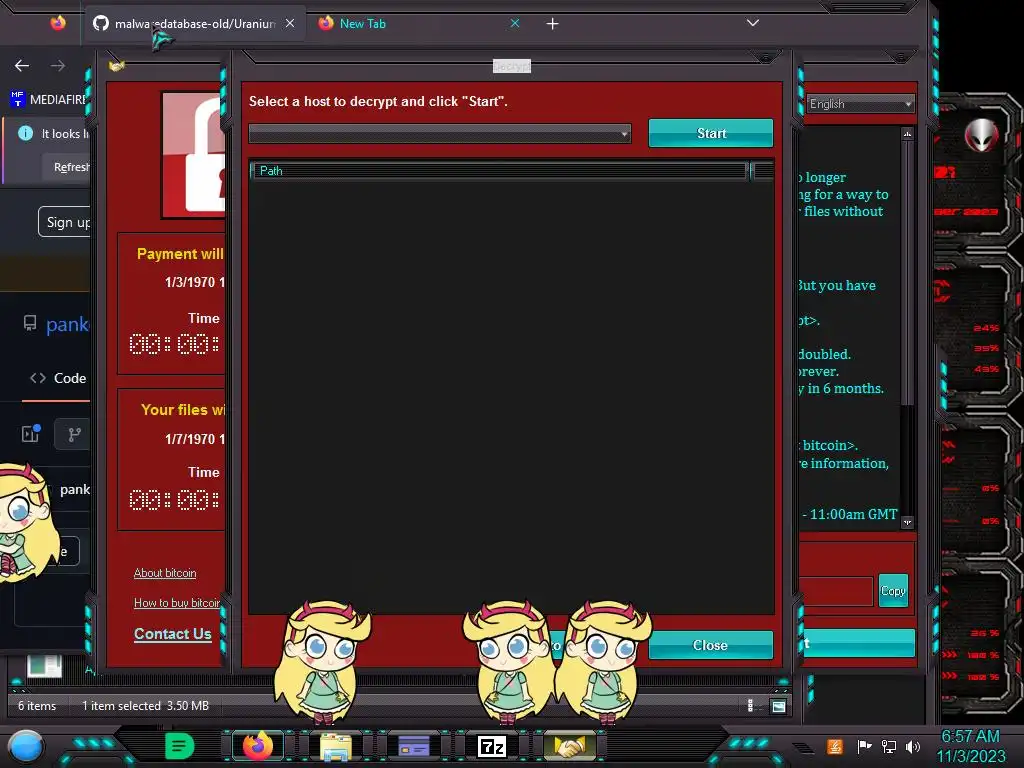
Task: Click the repository icon beside pank
Action: pyautogui.click(x=30, y=323)
